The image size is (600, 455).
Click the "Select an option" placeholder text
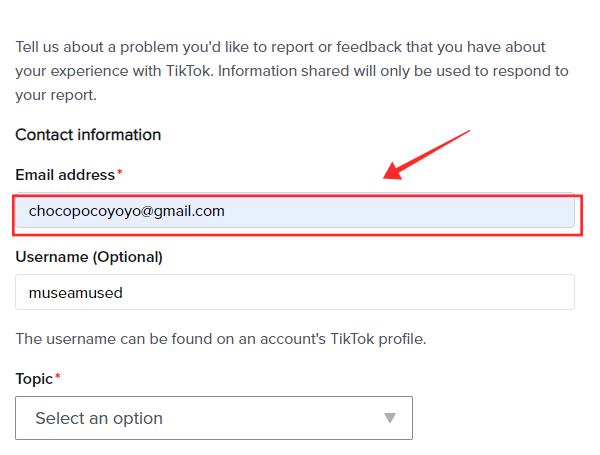click(99, 418)
